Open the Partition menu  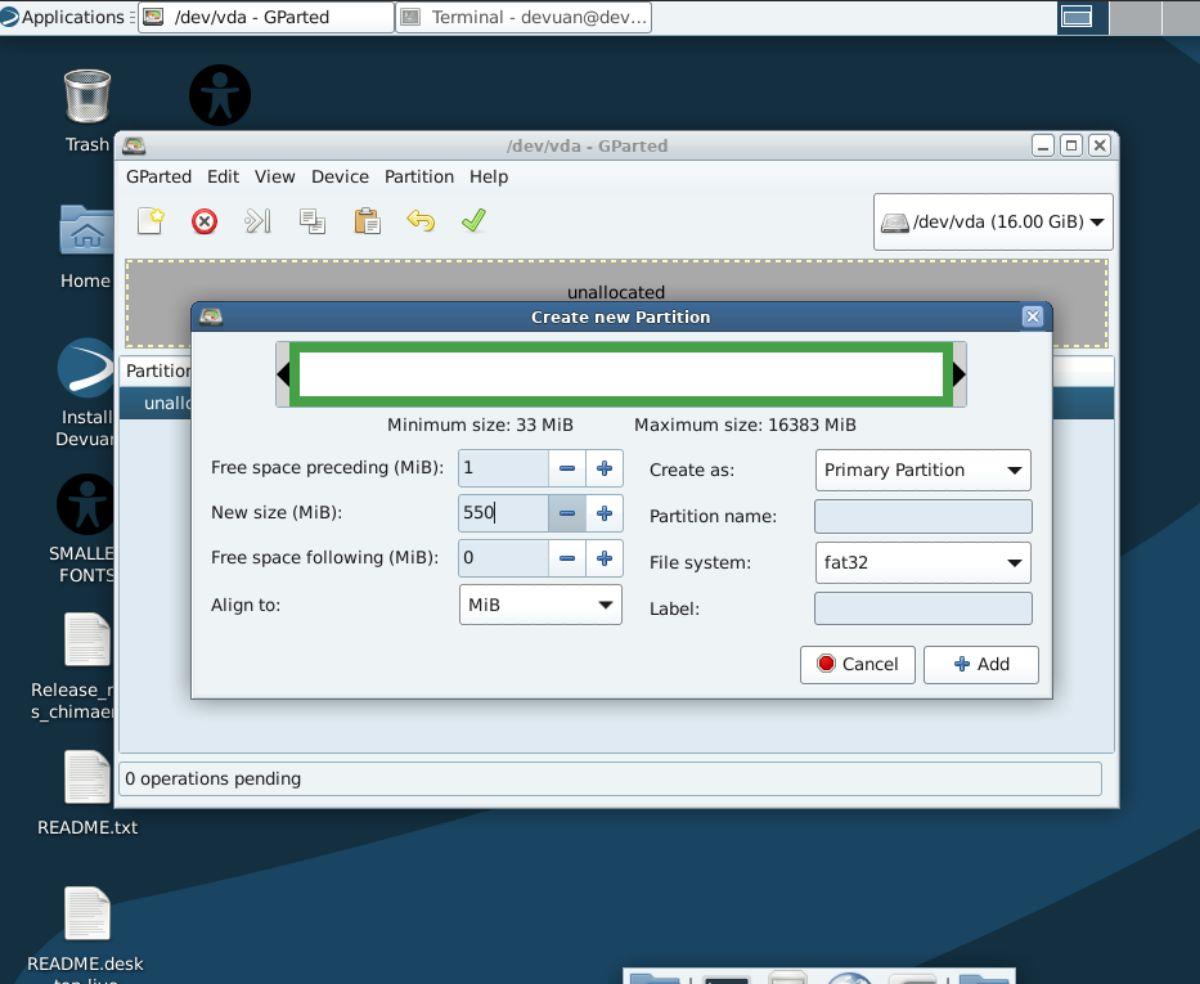pos(419,176)
